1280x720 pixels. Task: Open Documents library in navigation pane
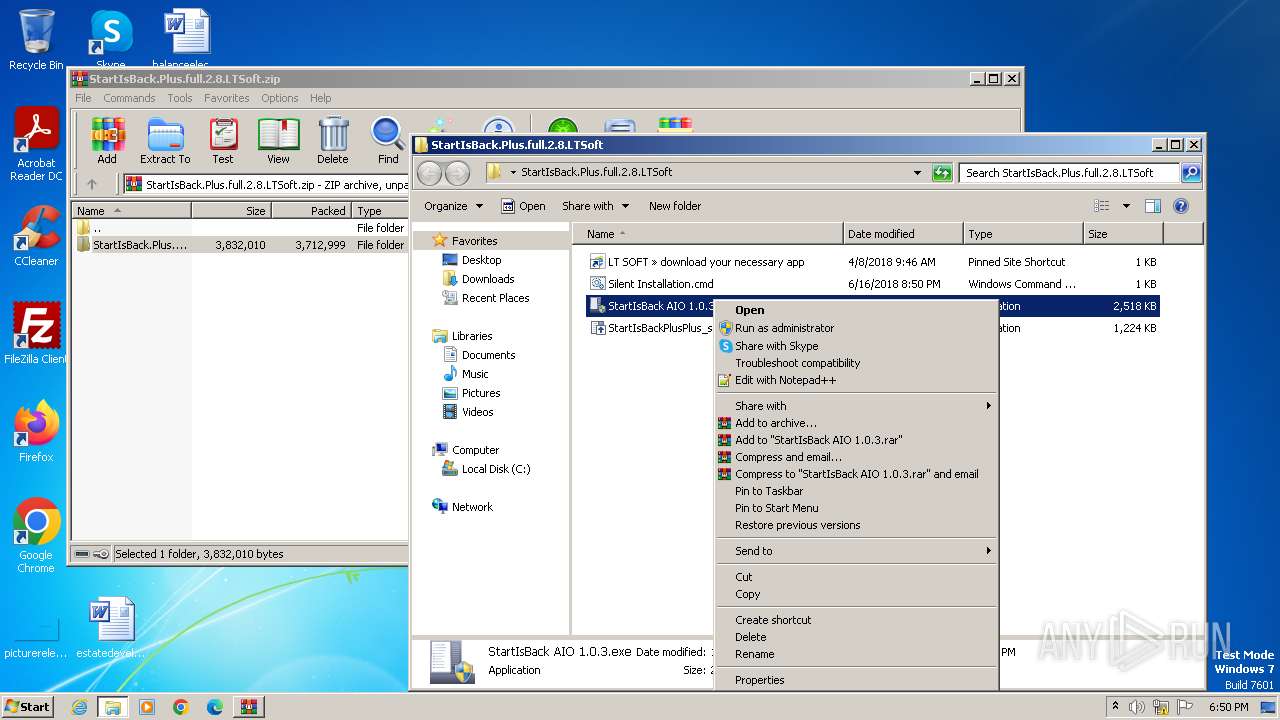488,355
